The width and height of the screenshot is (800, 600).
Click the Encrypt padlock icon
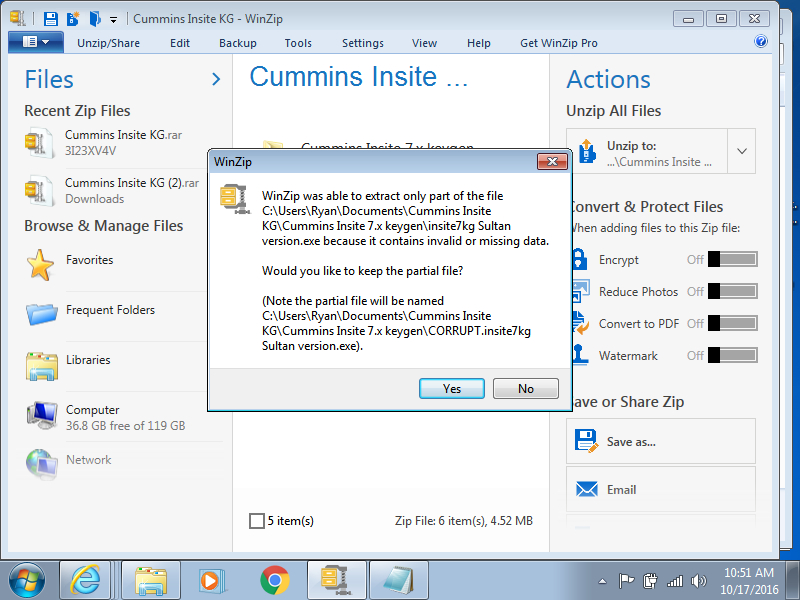pyautogui.click(x=580, y=259)
